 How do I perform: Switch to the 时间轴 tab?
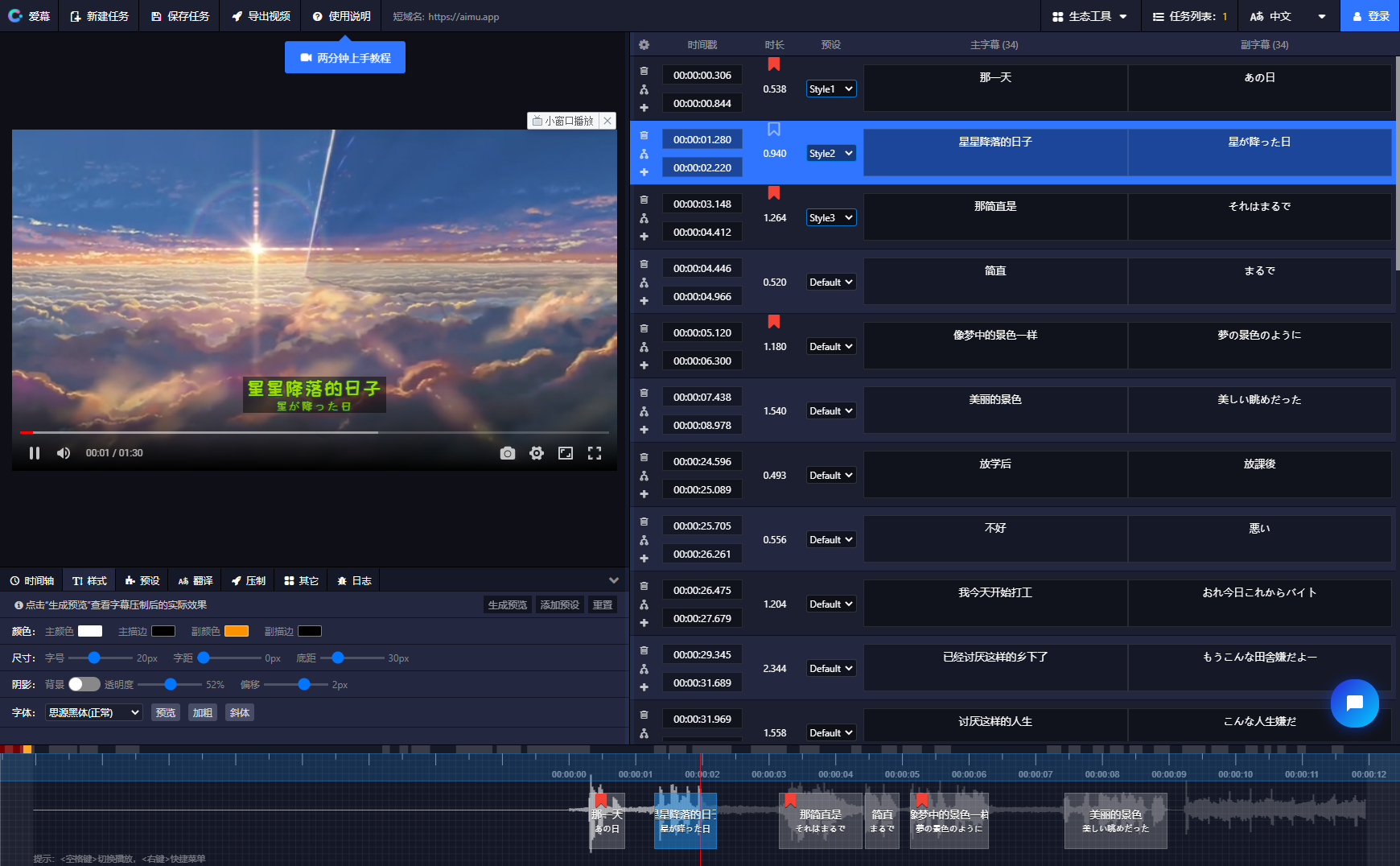(32, 580)
